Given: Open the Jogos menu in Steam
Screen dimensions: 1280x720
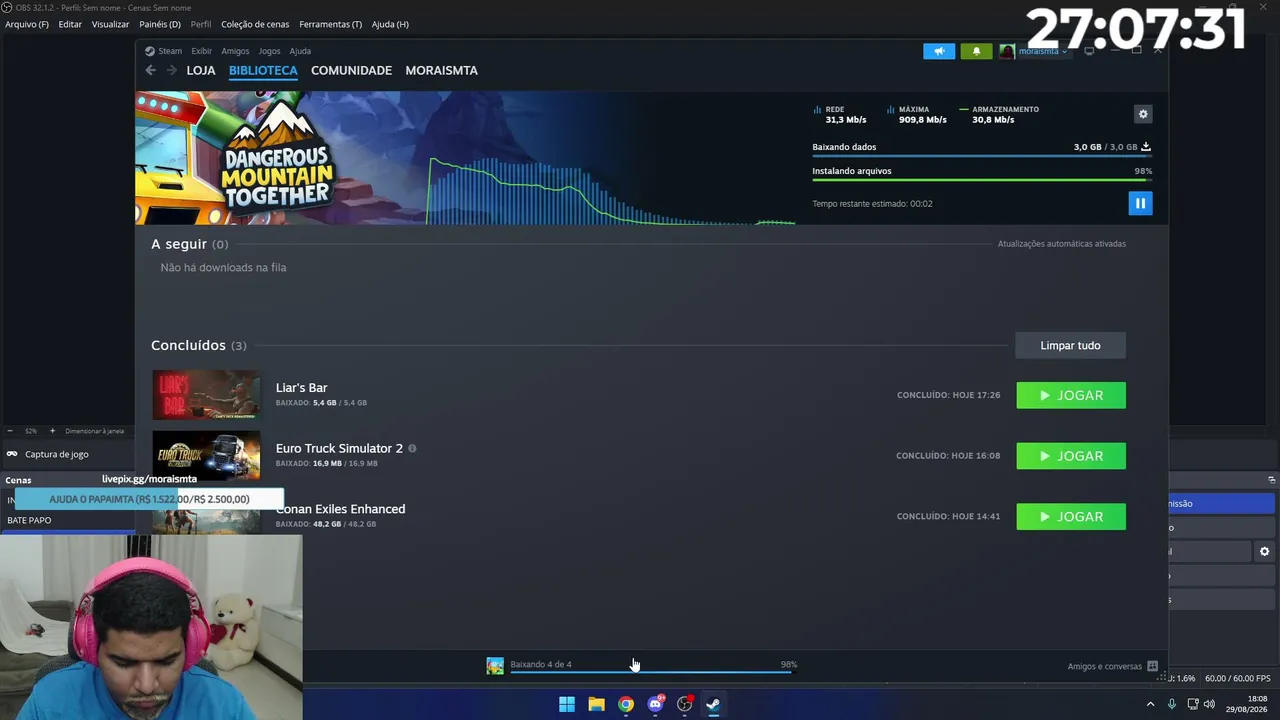Looking at the screenshot, I should 269,51.
